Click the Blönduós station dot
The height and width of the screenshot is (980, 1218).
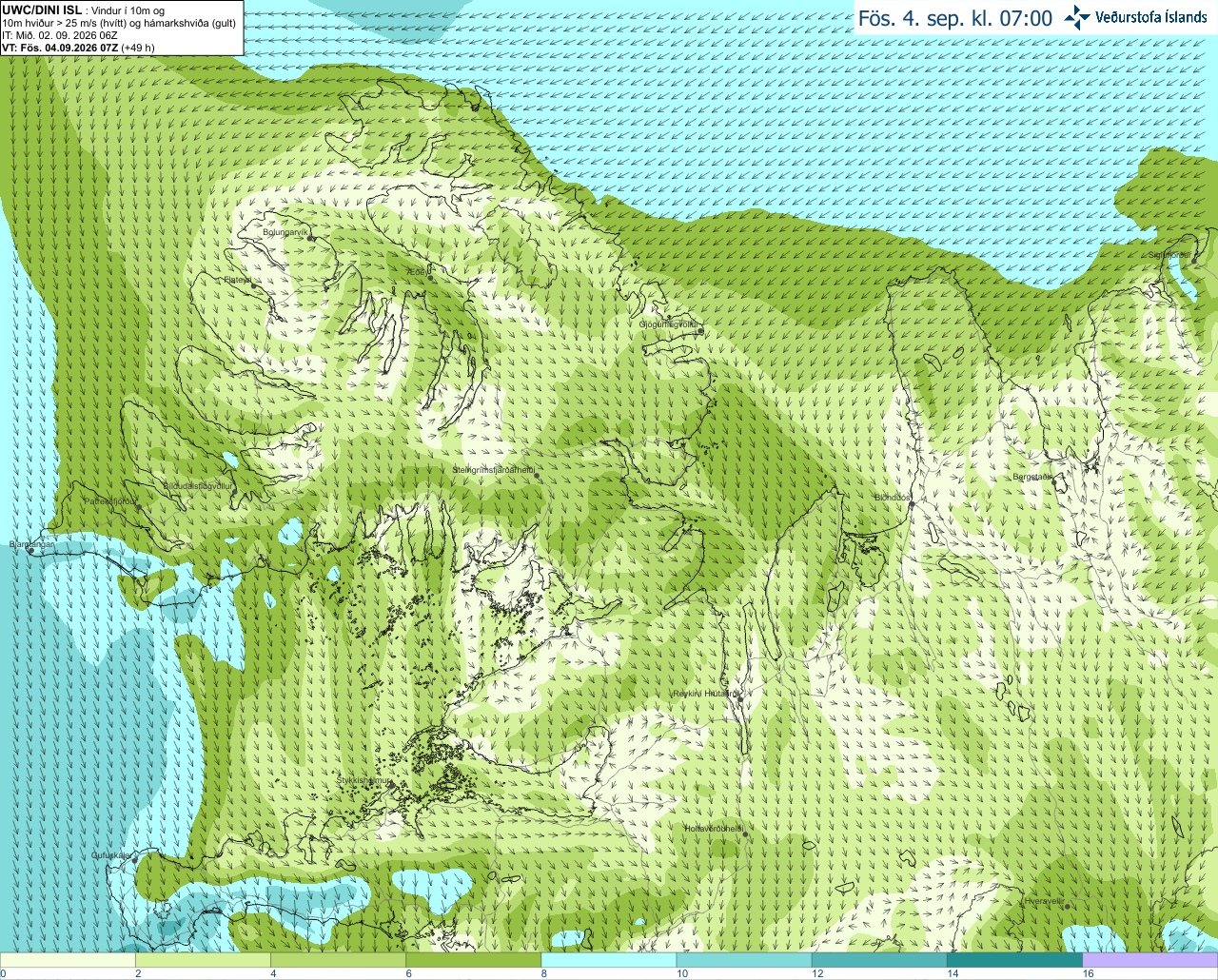tap(911, 505)
